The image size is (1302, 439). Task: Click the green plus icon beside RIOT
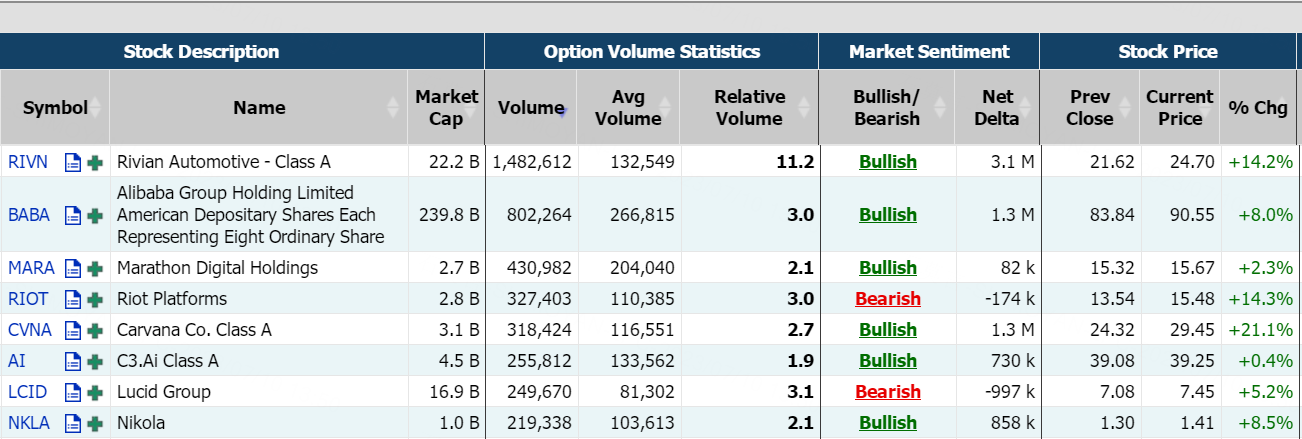point(95,299)
